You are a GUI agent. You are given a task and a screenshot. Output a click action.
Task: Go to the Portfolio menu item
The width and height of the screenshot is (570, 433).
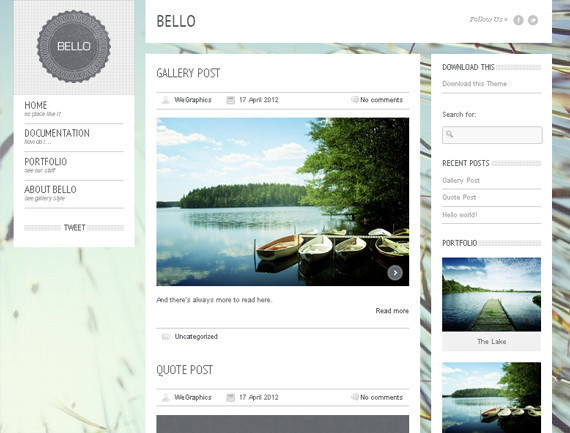click(46, 161)
